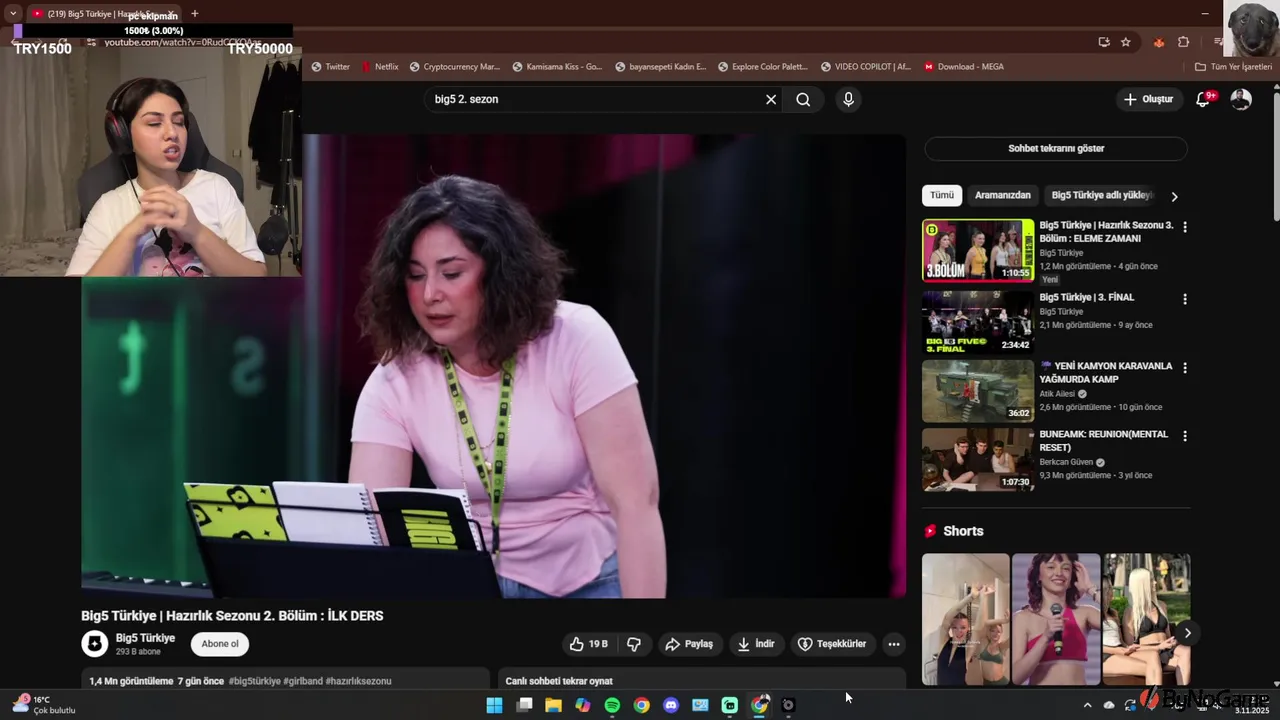Screen dimensions: 1280x720
Task: Open the Big5 Türkiye channel name link
Action: 145,638
